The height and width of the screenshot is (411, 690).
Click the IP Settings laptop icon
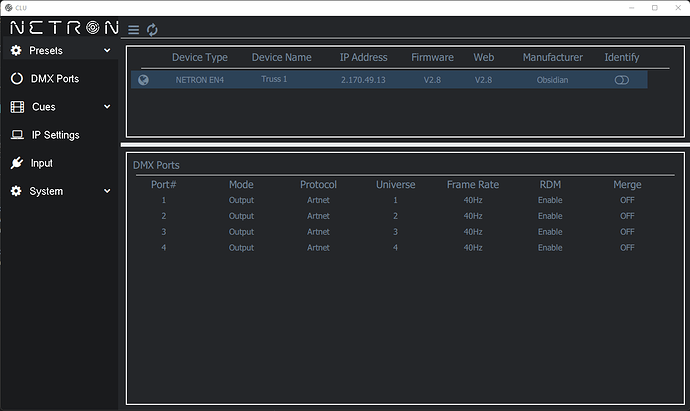tap(17, 135)
